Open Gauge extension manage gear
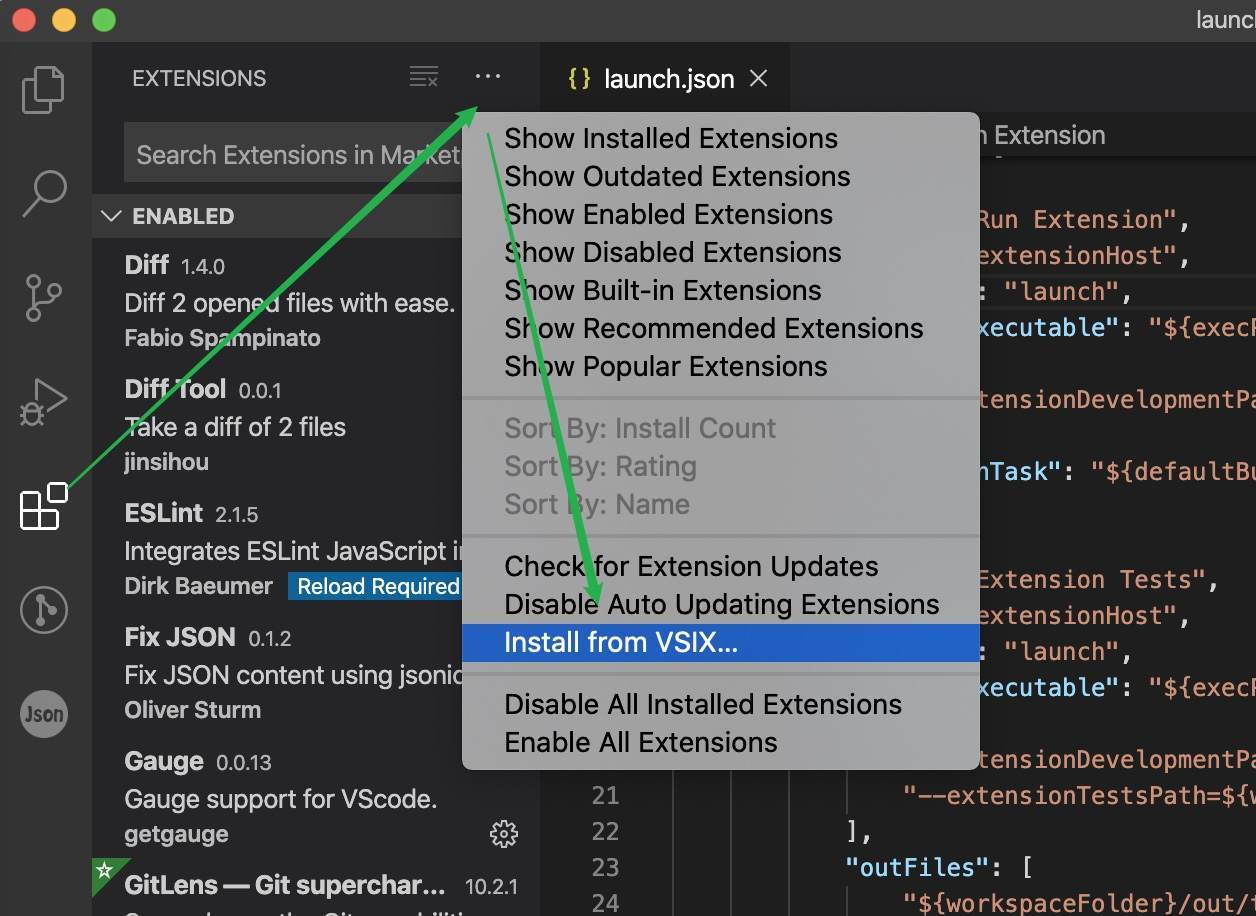The height and width of the screenshot is (916, 1256). (504, 833)
